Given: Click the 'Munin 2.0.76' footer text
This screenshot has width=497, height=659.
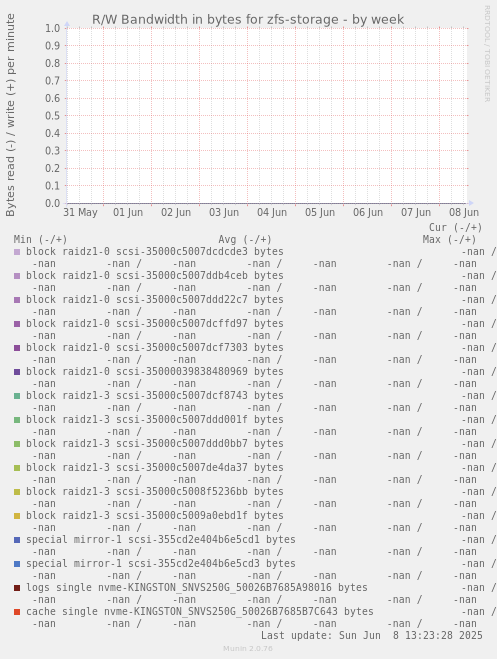Looking at the screenshot, I should [248, 648].
